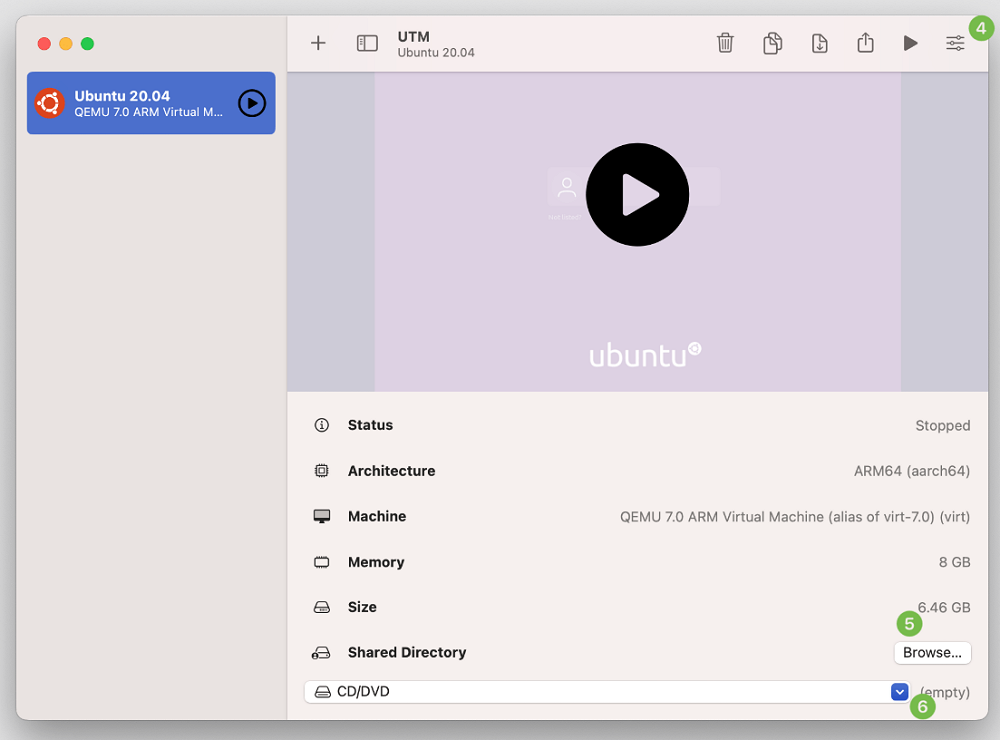The image size is (1000, 740).
Task: Click the Size drive icon
Action: (321, 607)
